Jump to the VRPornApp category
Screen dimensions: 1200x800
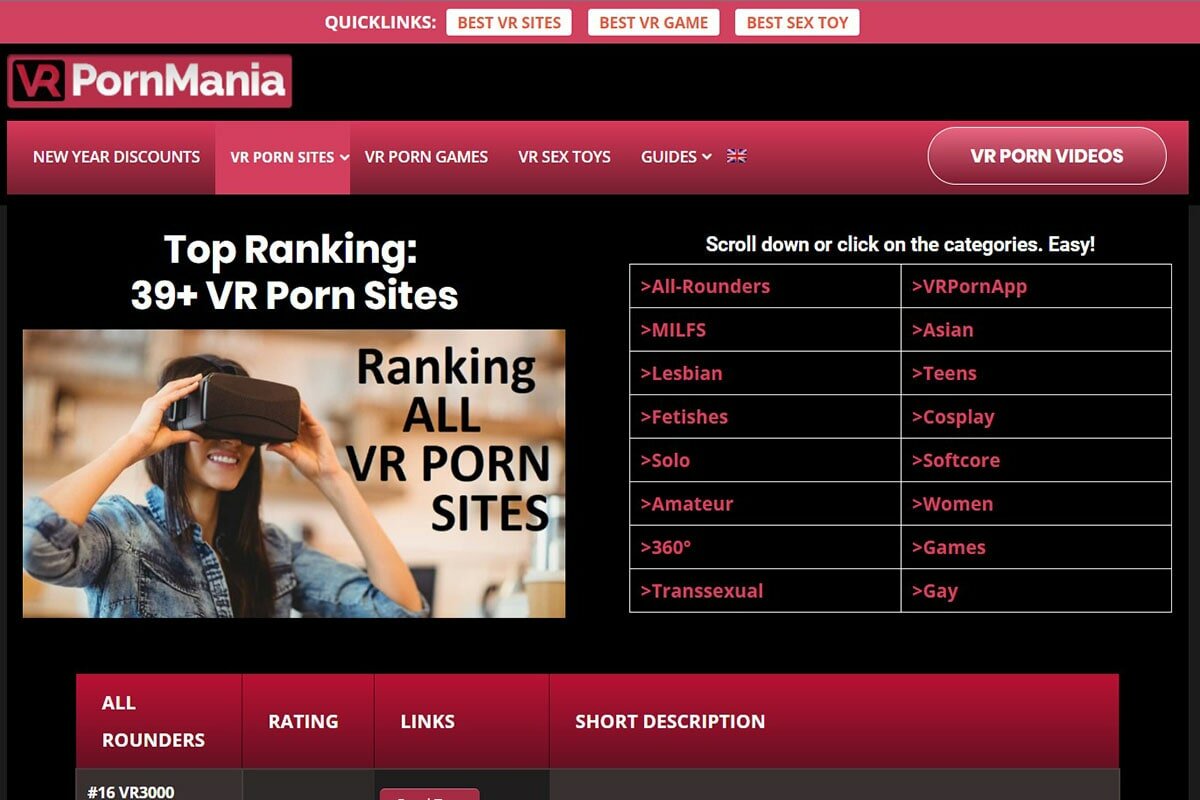[x=969, y=286]
